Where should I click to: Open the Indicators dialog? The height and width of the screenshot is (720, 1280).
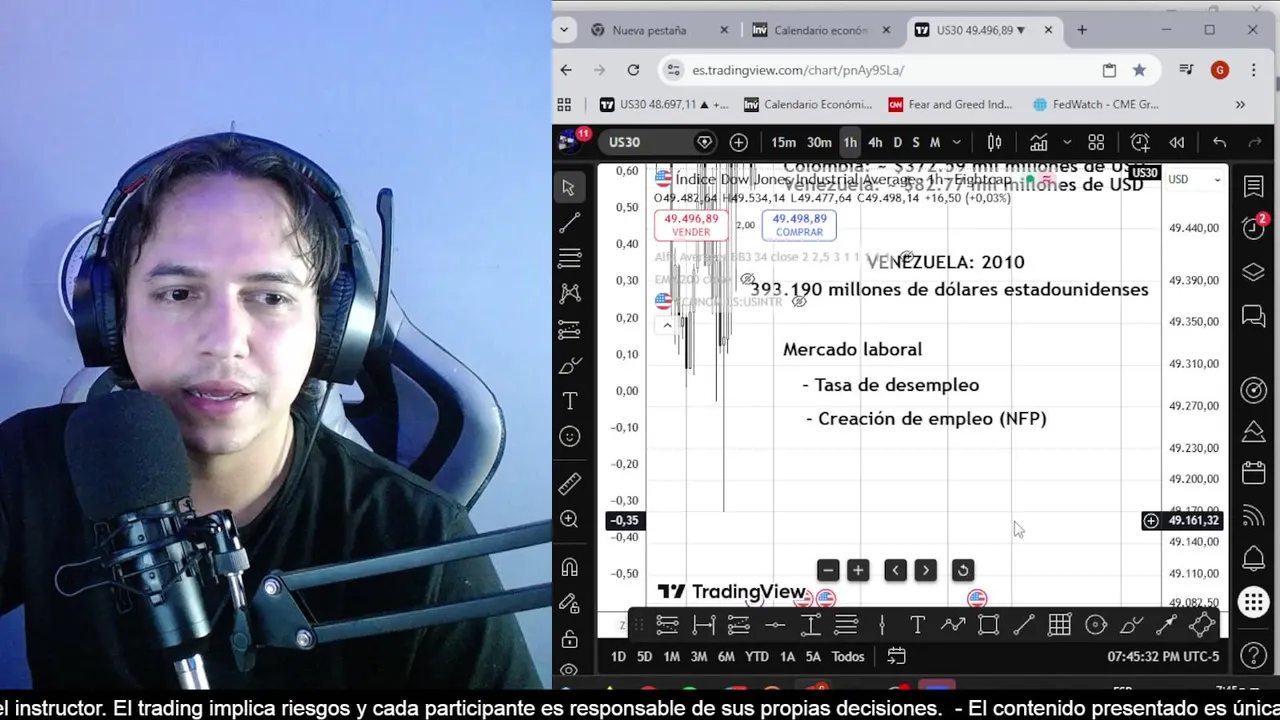point(1039,142)
